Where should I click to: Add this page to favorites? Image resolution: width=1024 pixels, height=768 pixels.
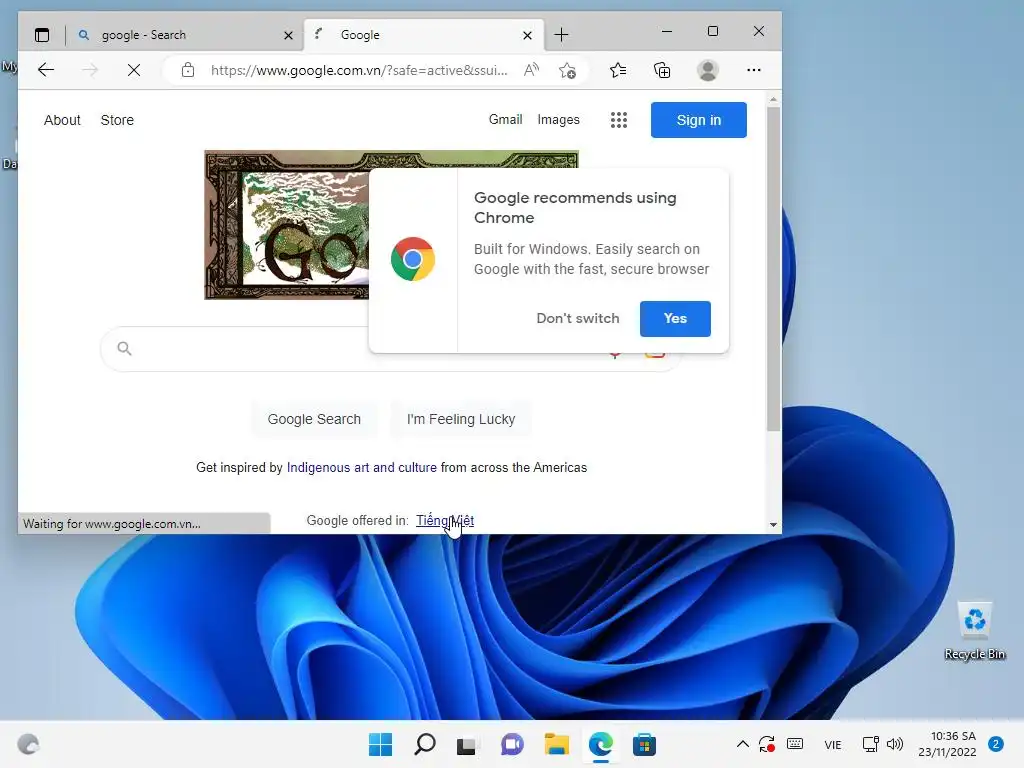568,70
